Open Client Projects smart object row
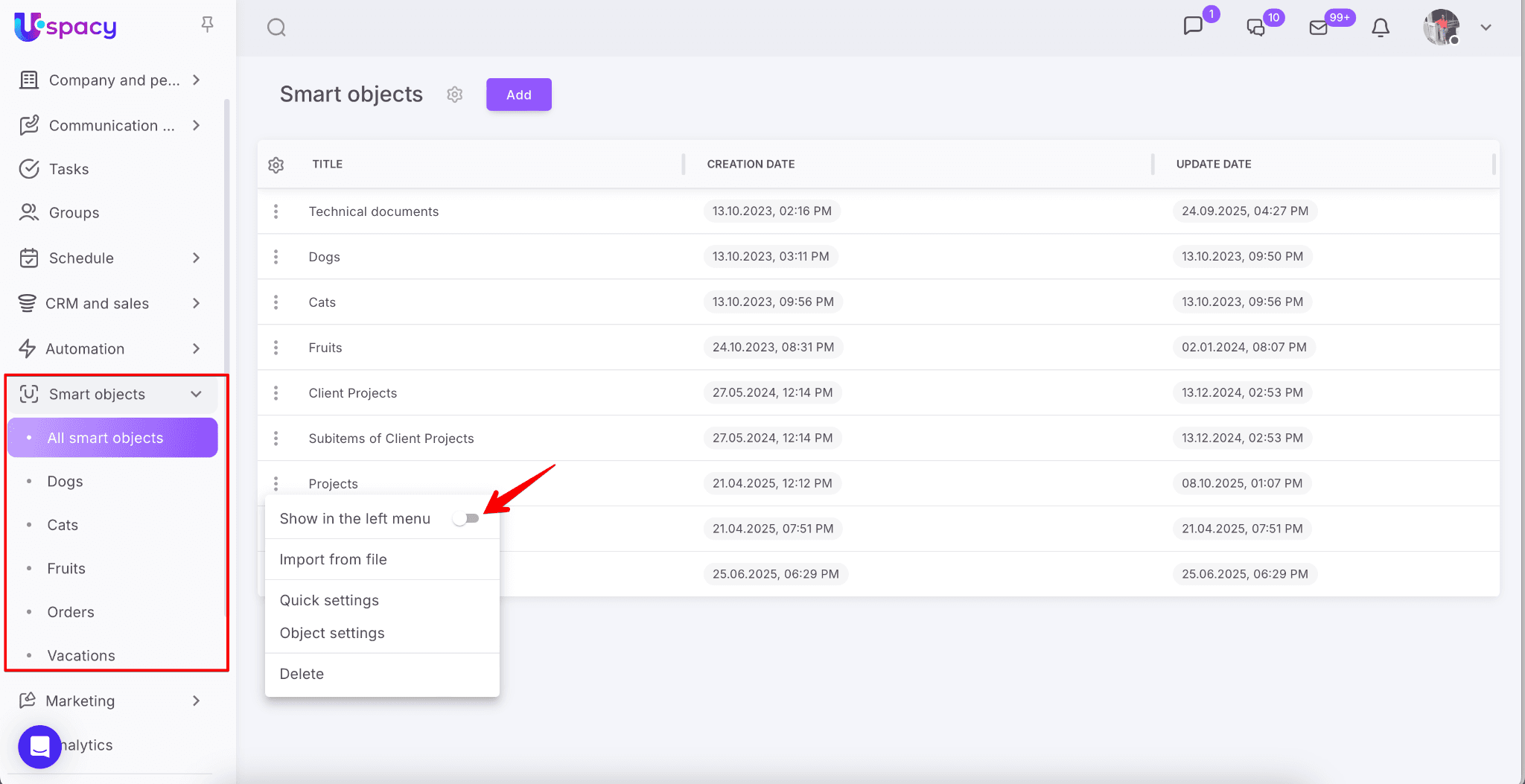 pyautogui.click(x=353, y=393)
